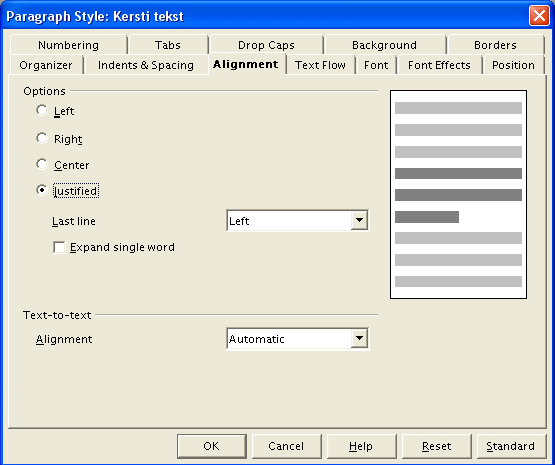The width and height of the screenshot is (555, 465).
Task: Switch to the Background tab
Action: (x=384, y=45)
